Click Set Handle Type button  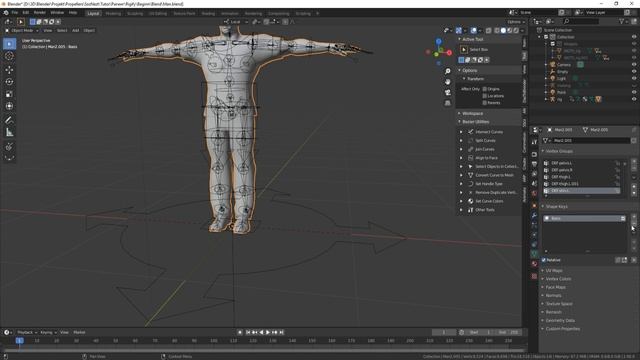[x=489, y=184]
